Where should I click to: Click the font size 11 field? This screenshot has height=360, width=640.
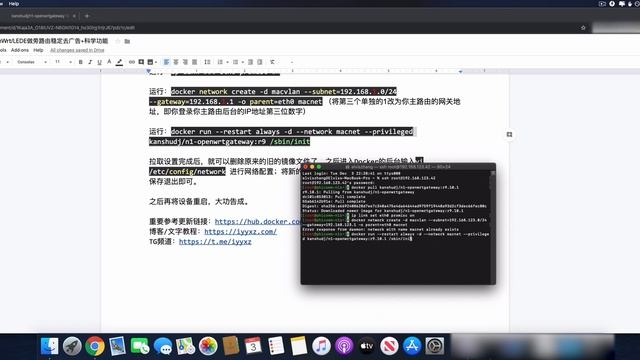click(x=58, y=62)
